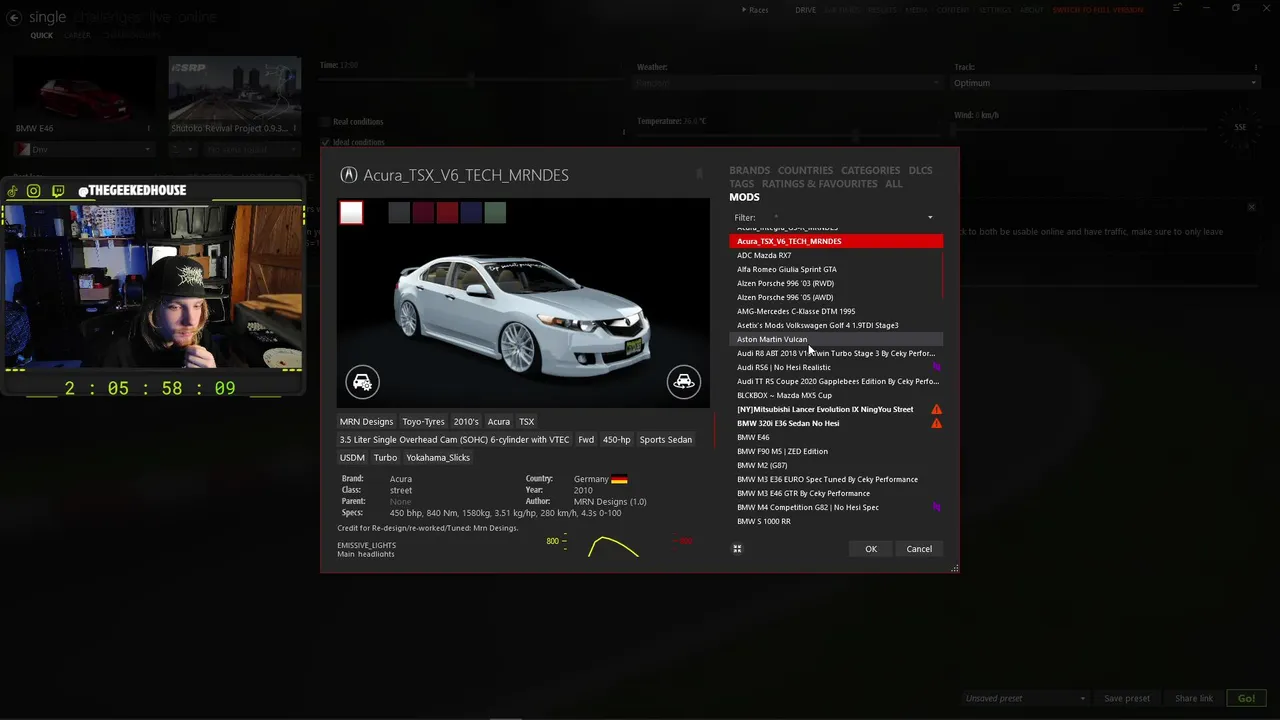Click Switch to full version link
Viewport: 1280px width, 720px height.
[x=1097, y=10]
